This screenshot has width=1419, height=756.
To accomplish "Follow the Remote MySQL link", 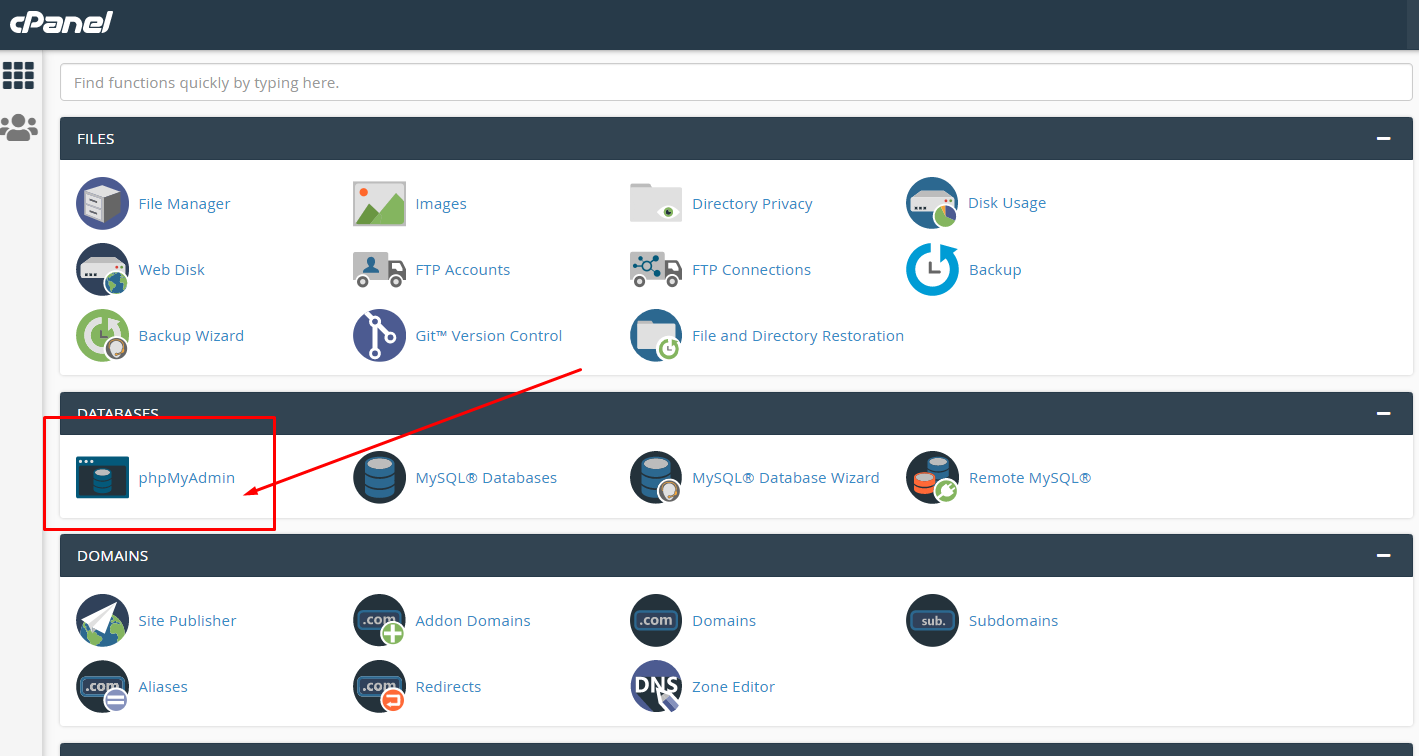I will point(1030,478).
